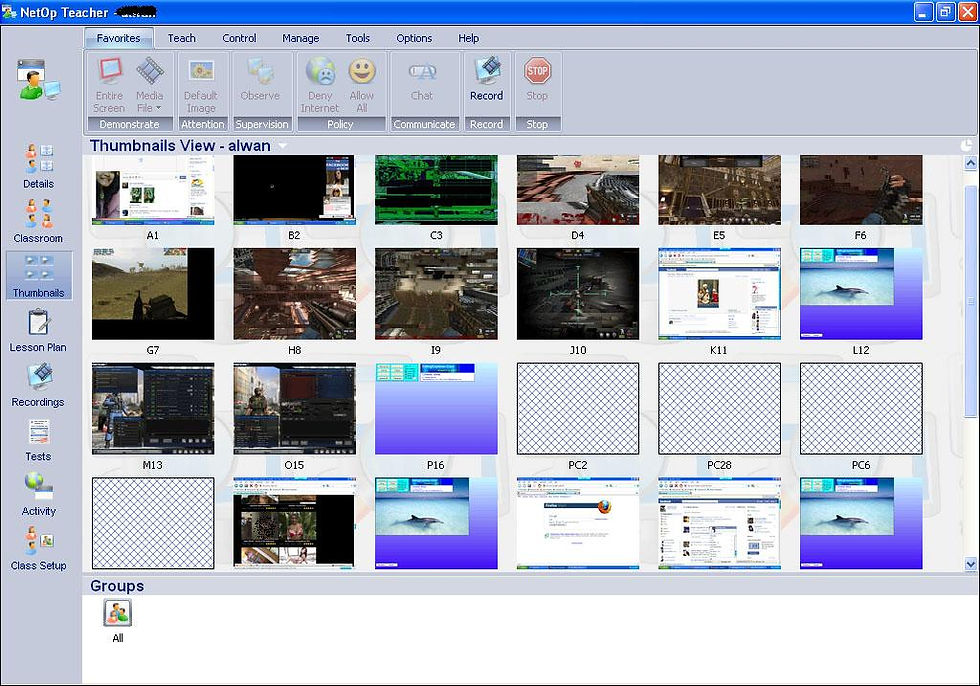980x686 pixels.
Task: Click the Demonstrate group label
Action: click(x=129, y=124)
